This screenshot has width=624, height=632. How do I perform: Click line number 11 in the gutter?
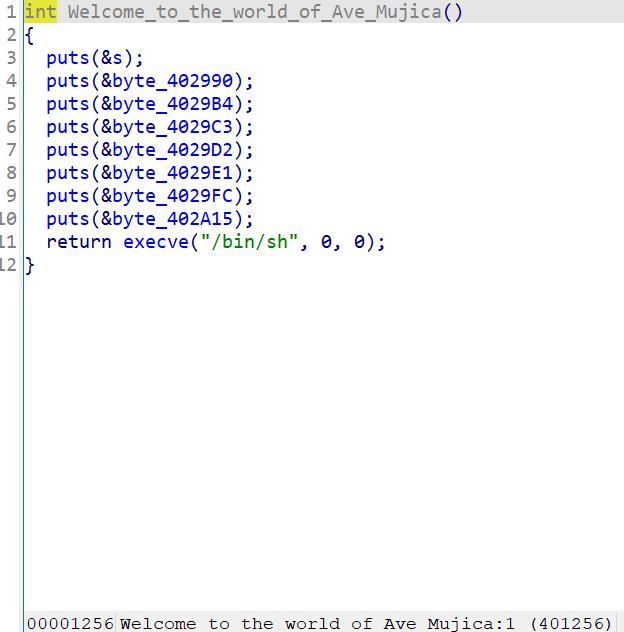tap(10, 242)
